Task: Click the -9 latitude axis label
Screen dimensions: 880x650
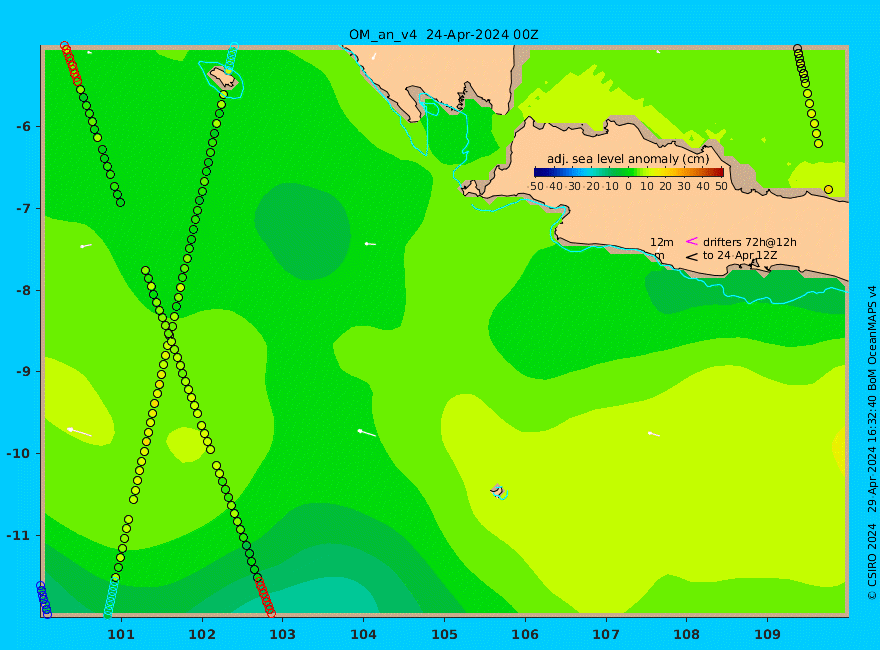Action: tap(24, 371)
